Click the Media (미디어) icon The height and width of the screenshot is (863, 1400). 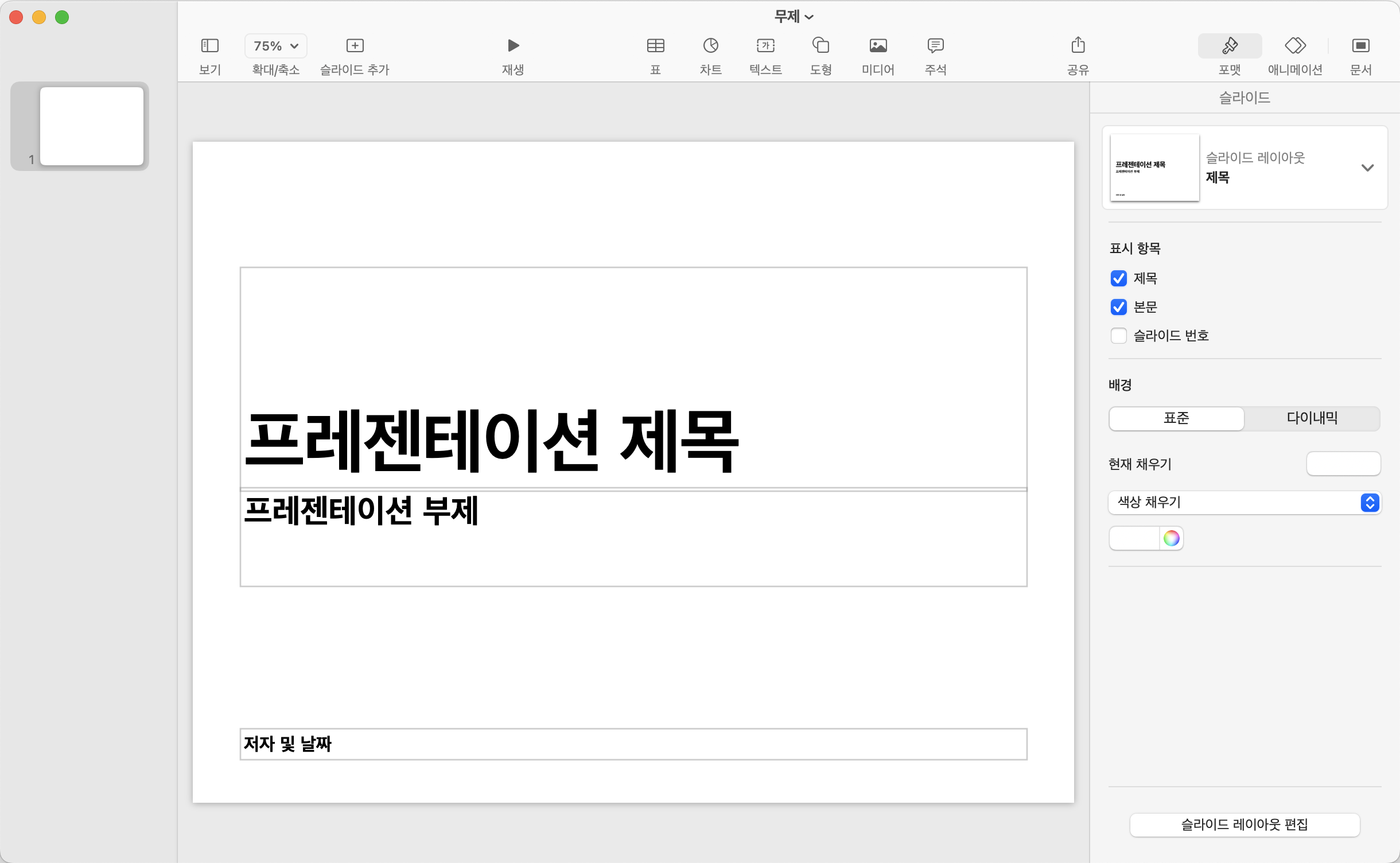click(x=878, y=45)
